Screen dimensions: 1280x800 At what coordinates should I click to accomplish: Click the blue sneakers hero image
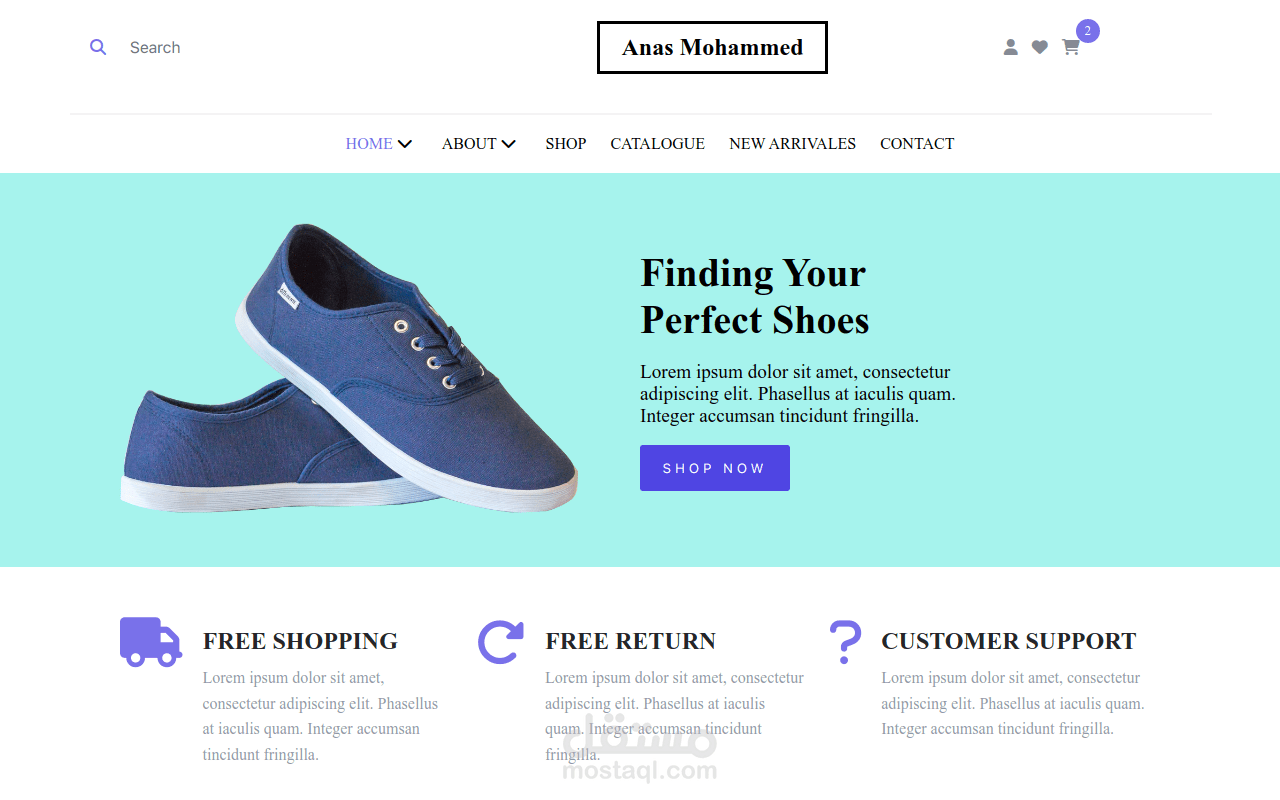tap(350, 370)
